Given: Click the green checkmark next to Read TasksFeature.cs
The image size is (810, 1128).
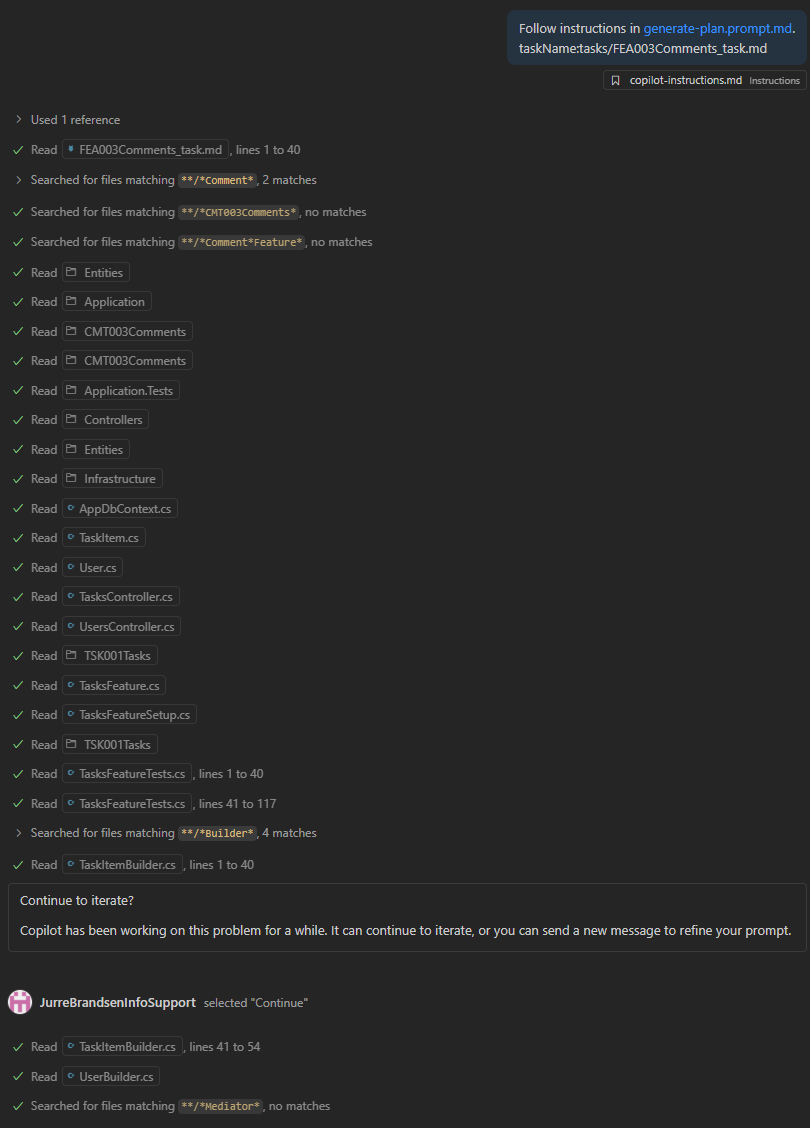Looking at the screenshot, I should tap(19, 685).
